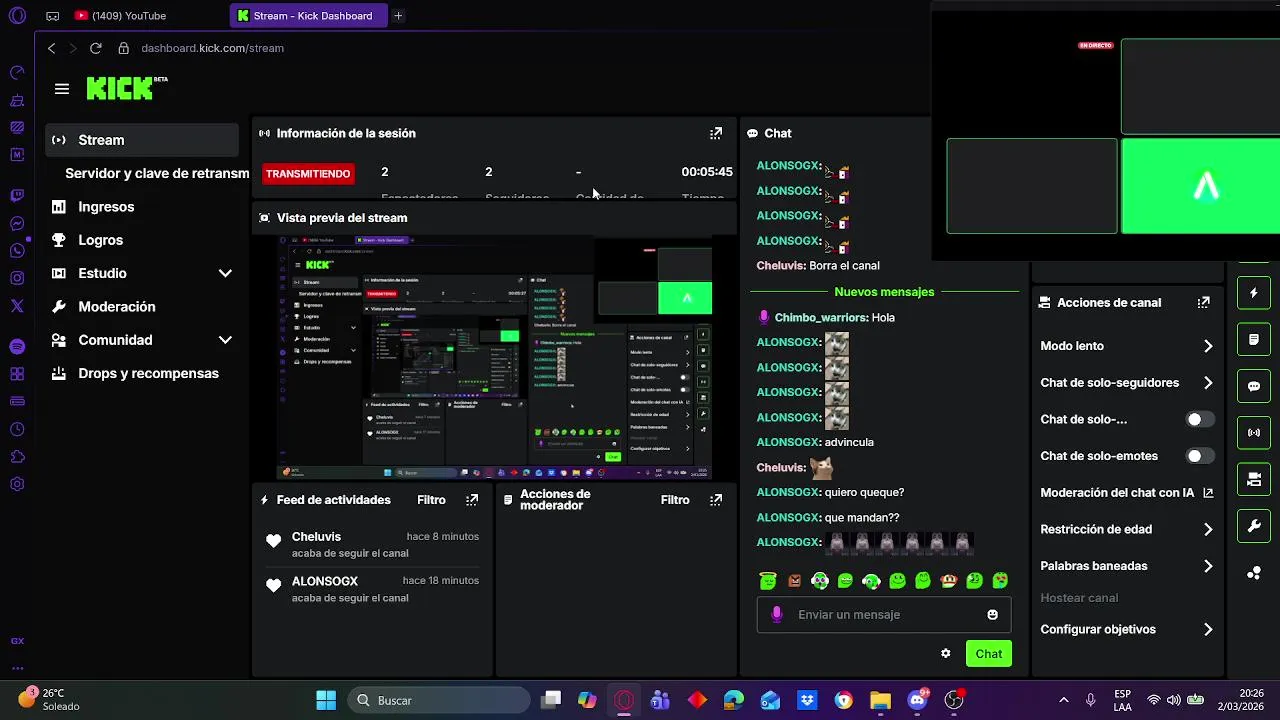Screen dimensions: 1280x720
Task: Open X (Twitter) in Opera sidebar
Action: [x=17, y=307]
